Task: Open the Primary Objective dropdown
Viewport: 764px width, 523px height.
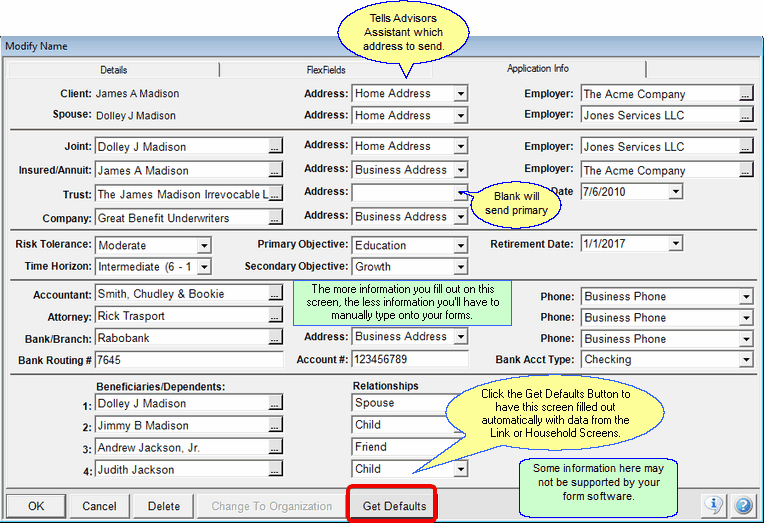Action: 460,245
